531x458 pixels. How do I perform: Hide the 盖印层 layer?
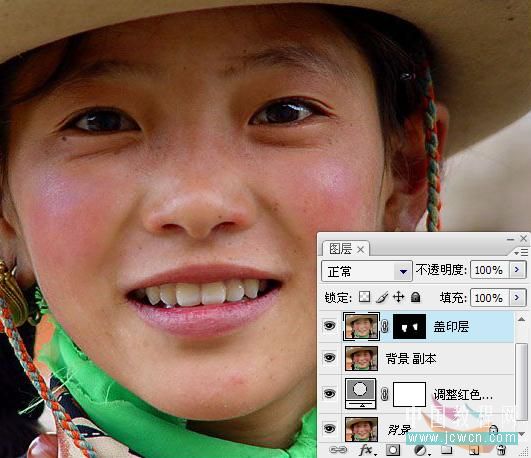(330, 326)
